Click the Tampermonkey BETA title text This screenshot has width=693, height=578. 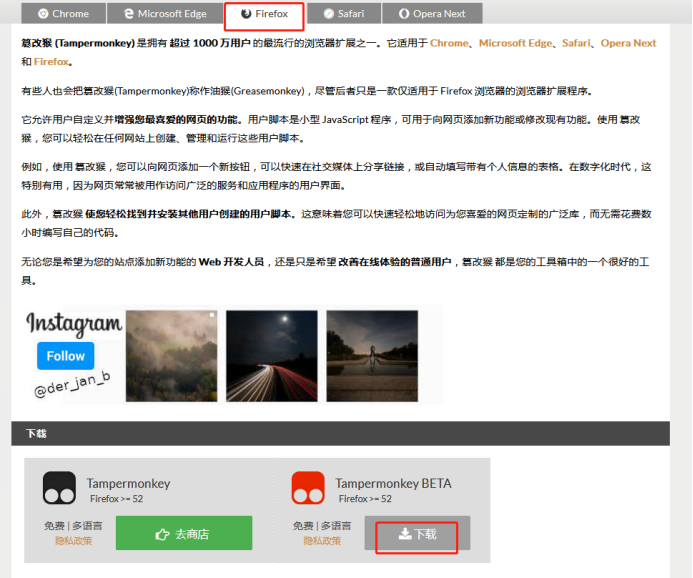(393, 483)
